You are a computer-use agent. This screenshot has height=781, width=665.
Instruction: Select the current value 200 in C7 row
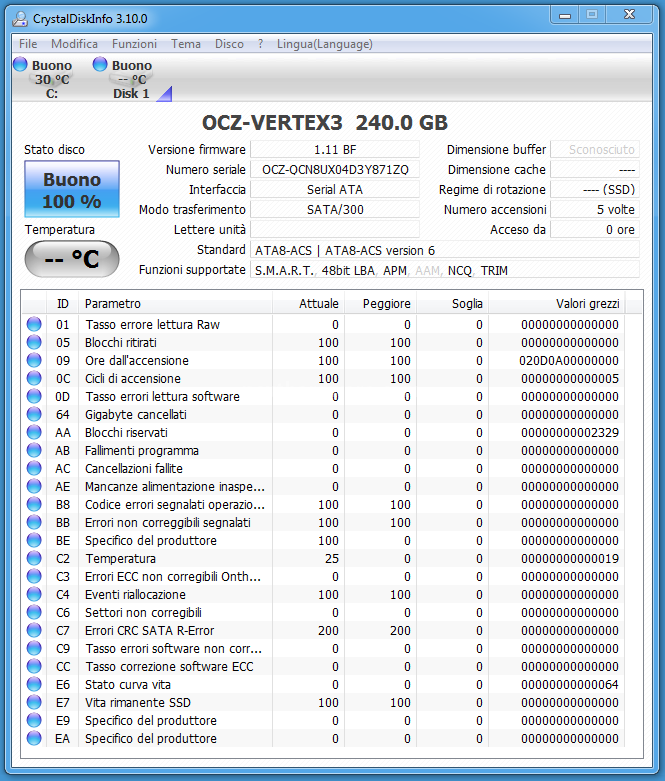(x=328, y=631)
